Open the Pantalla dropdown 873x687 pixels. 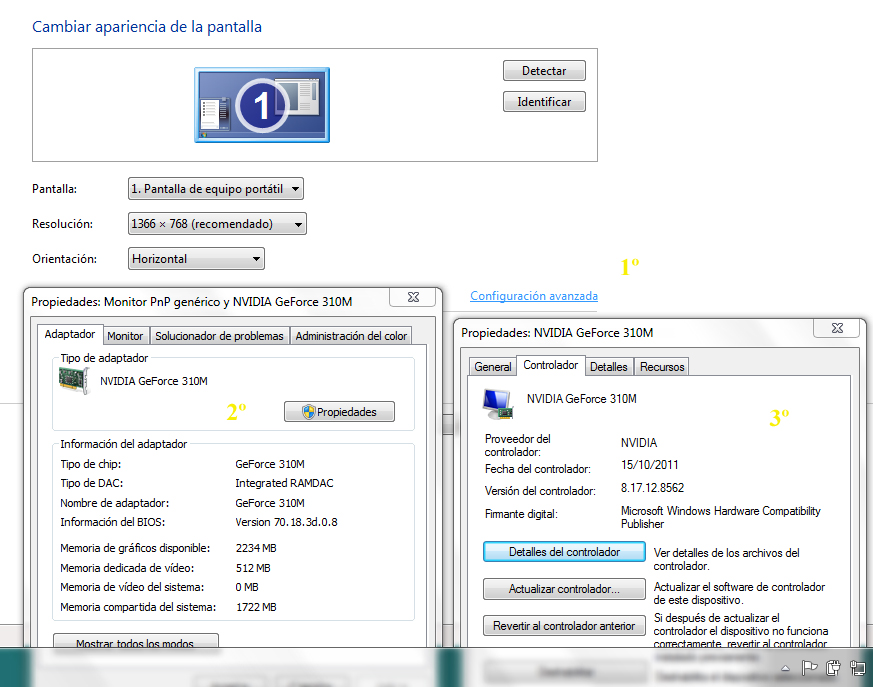(x=215, y=189)
